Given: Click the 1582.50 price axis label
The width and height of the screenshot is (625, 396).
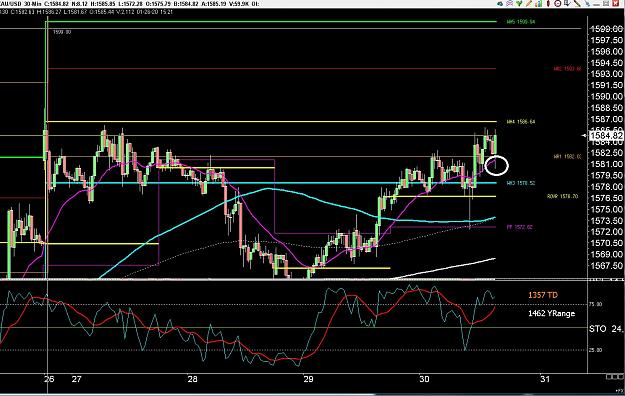Looking at the screenshot, I should coord(606,153).
